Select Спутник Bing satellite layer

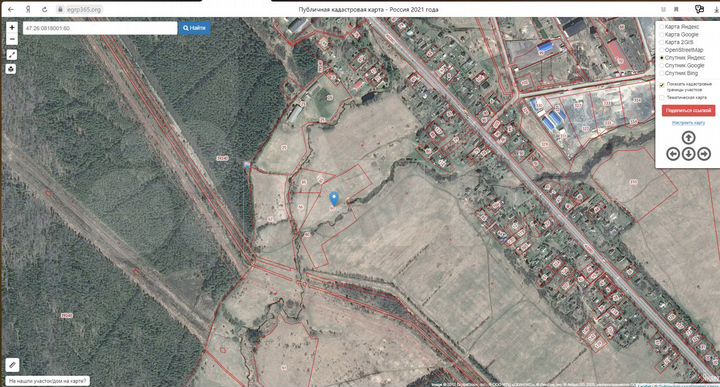662,73
